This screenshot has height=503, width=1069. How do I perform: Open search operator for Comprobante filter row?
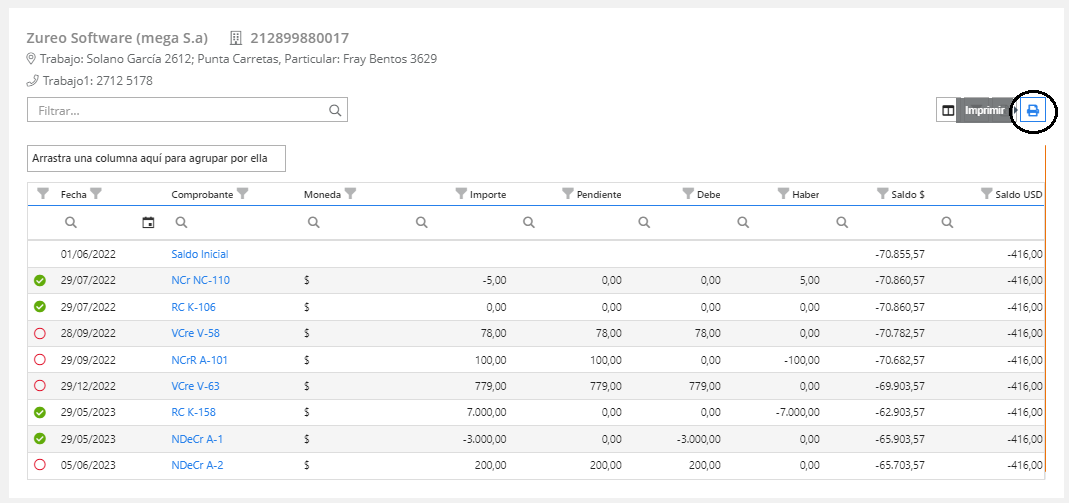point(181,222)
